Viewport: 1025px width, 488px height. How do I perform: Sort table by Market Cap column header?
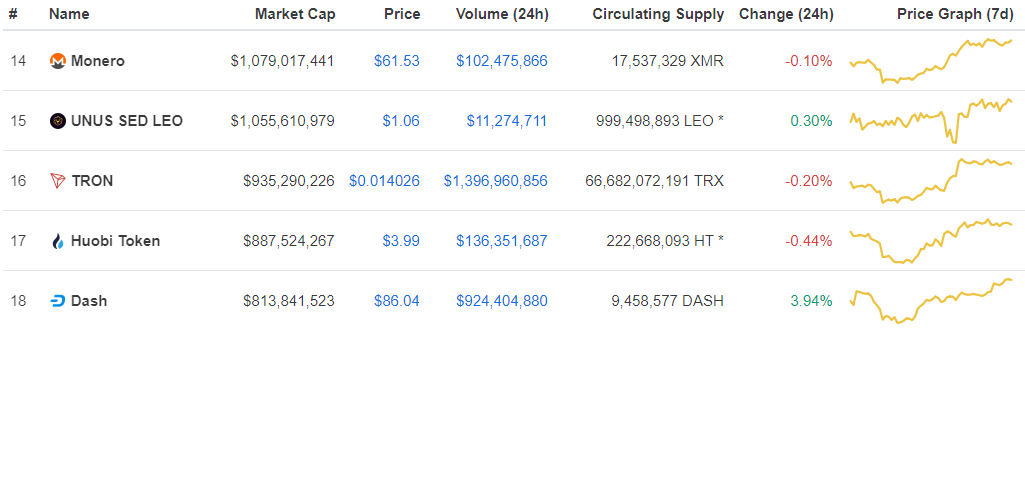[295, 14]
